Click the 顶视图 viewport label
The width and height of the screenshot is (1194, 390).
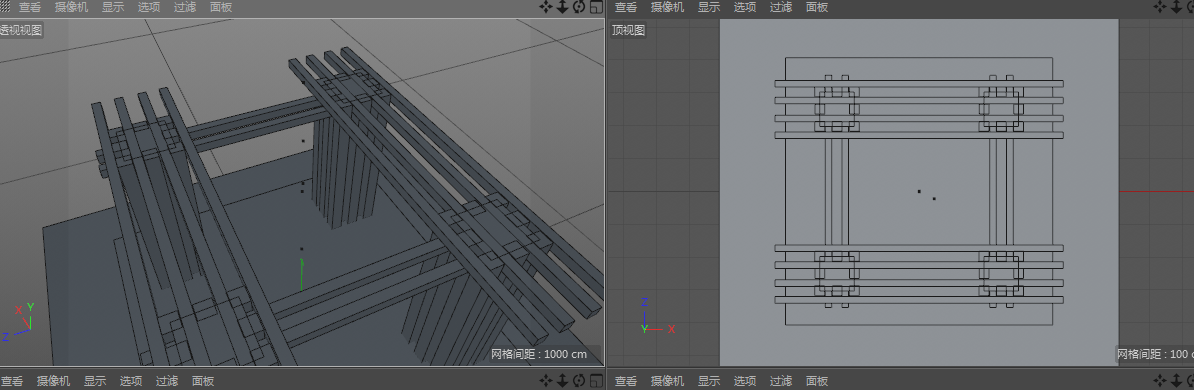pyautogui.click(x=628, y=30)
